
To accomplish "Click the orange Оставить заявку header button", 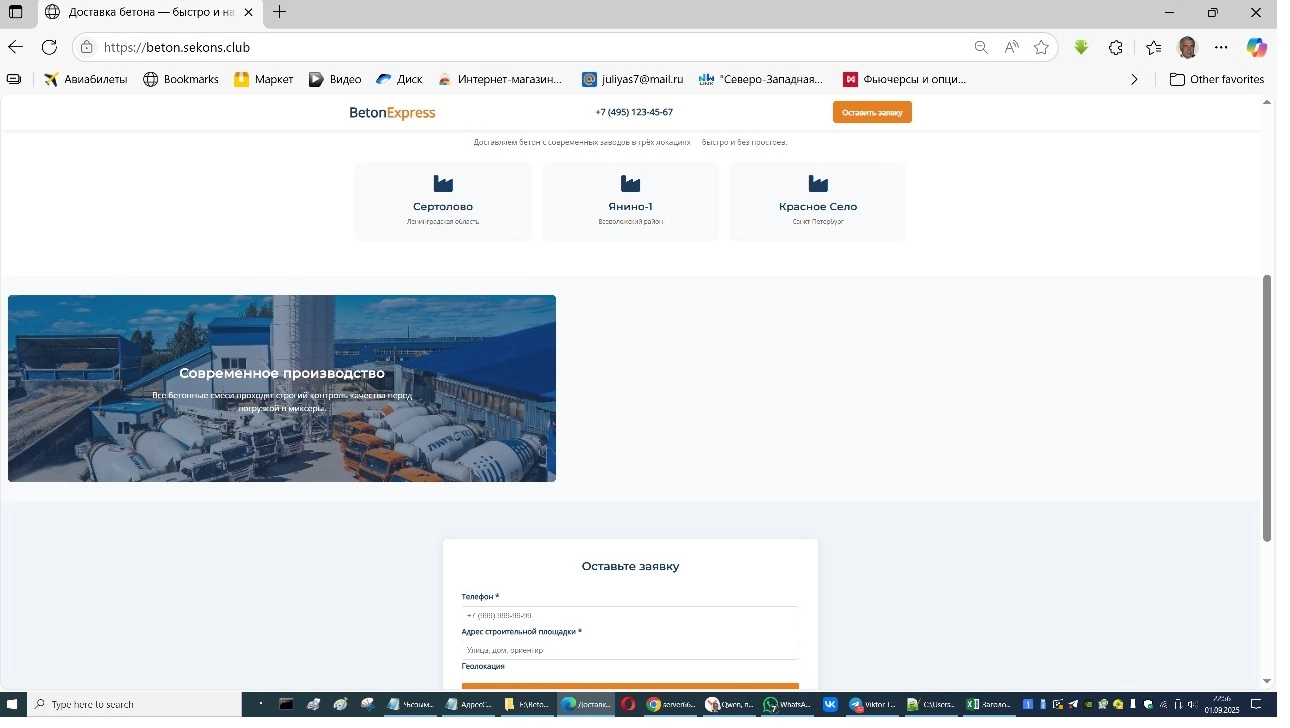I will coord(872,112).
